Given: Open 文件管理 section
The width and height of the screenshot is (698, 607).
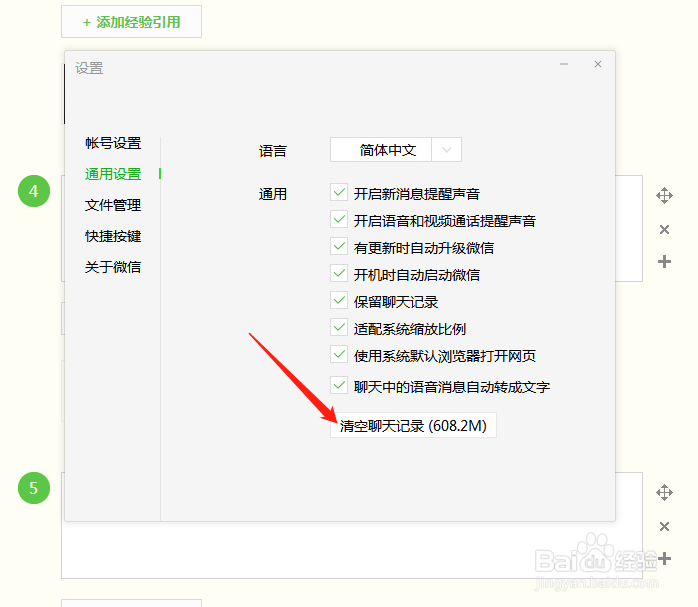Looking at the screenshot, I should [113, 205].
